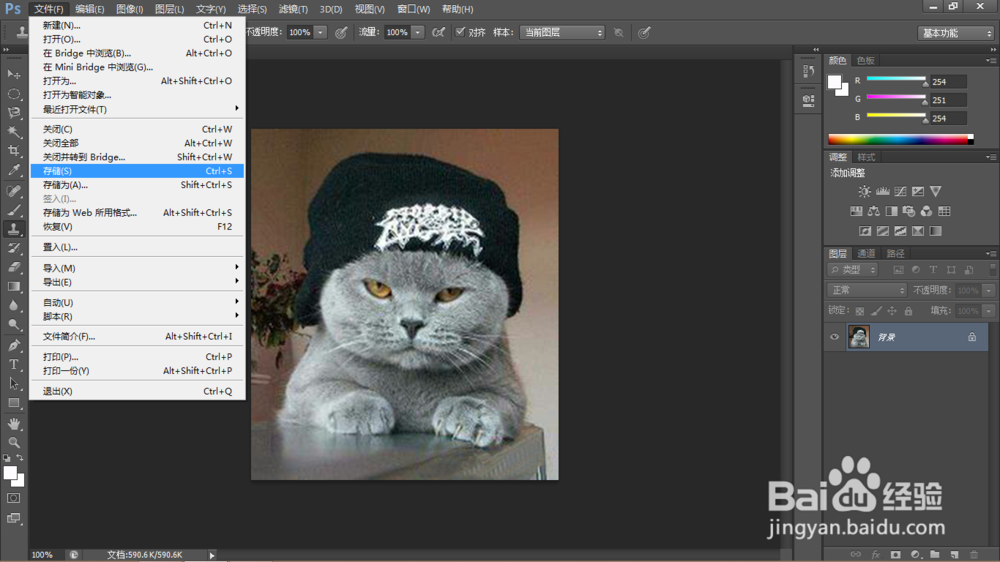
Task: Select the Lasso tool
Action: [x=13, y=113]
